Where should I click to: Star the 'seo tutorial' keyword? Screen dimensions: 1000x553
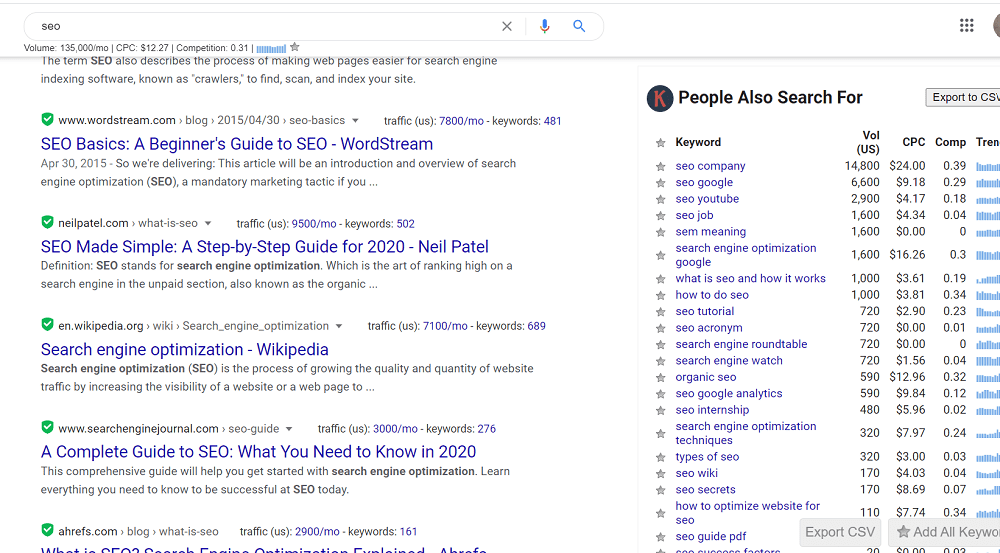pos(661,313)
